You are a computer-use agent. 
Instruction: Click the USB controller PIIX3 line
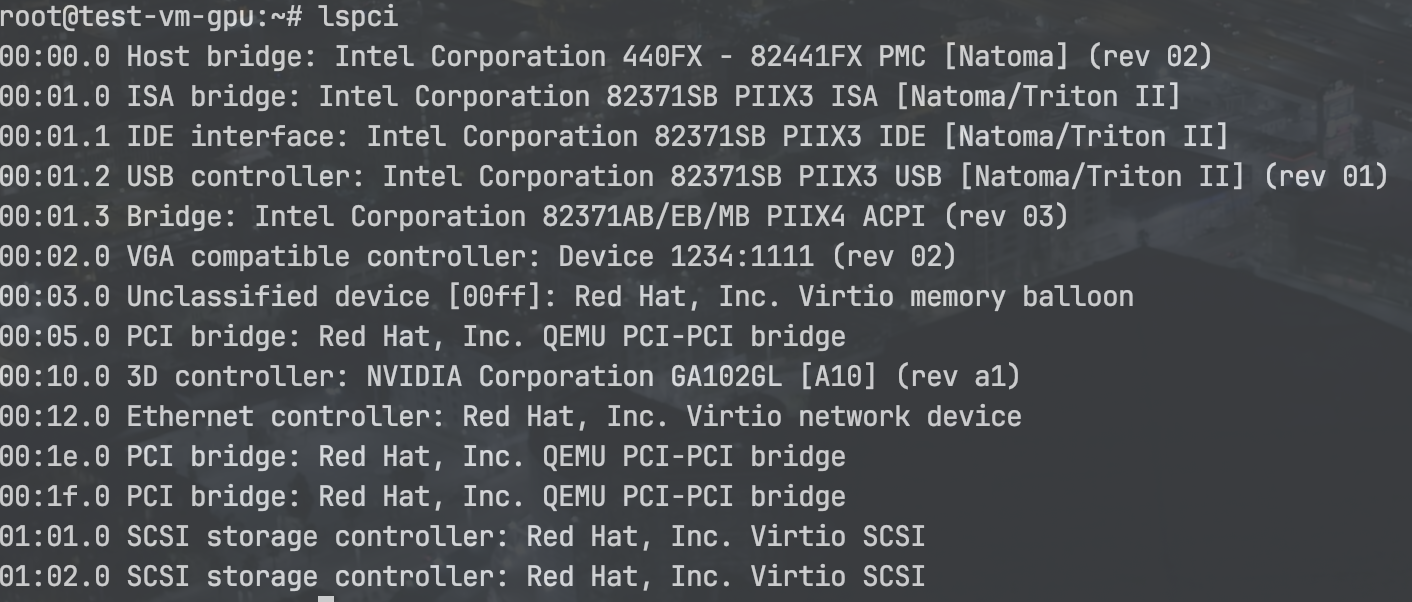click(693, 176)
